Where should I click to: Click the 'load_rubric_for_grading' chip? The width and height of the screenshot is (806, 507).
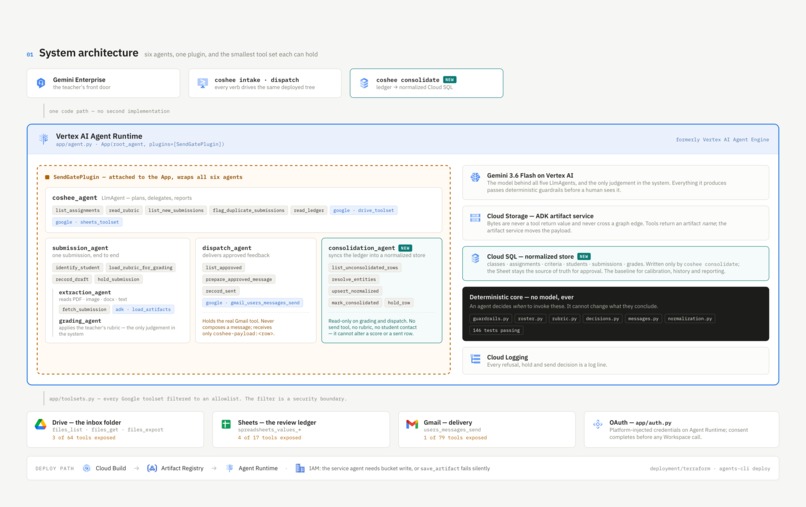(140, 267)
